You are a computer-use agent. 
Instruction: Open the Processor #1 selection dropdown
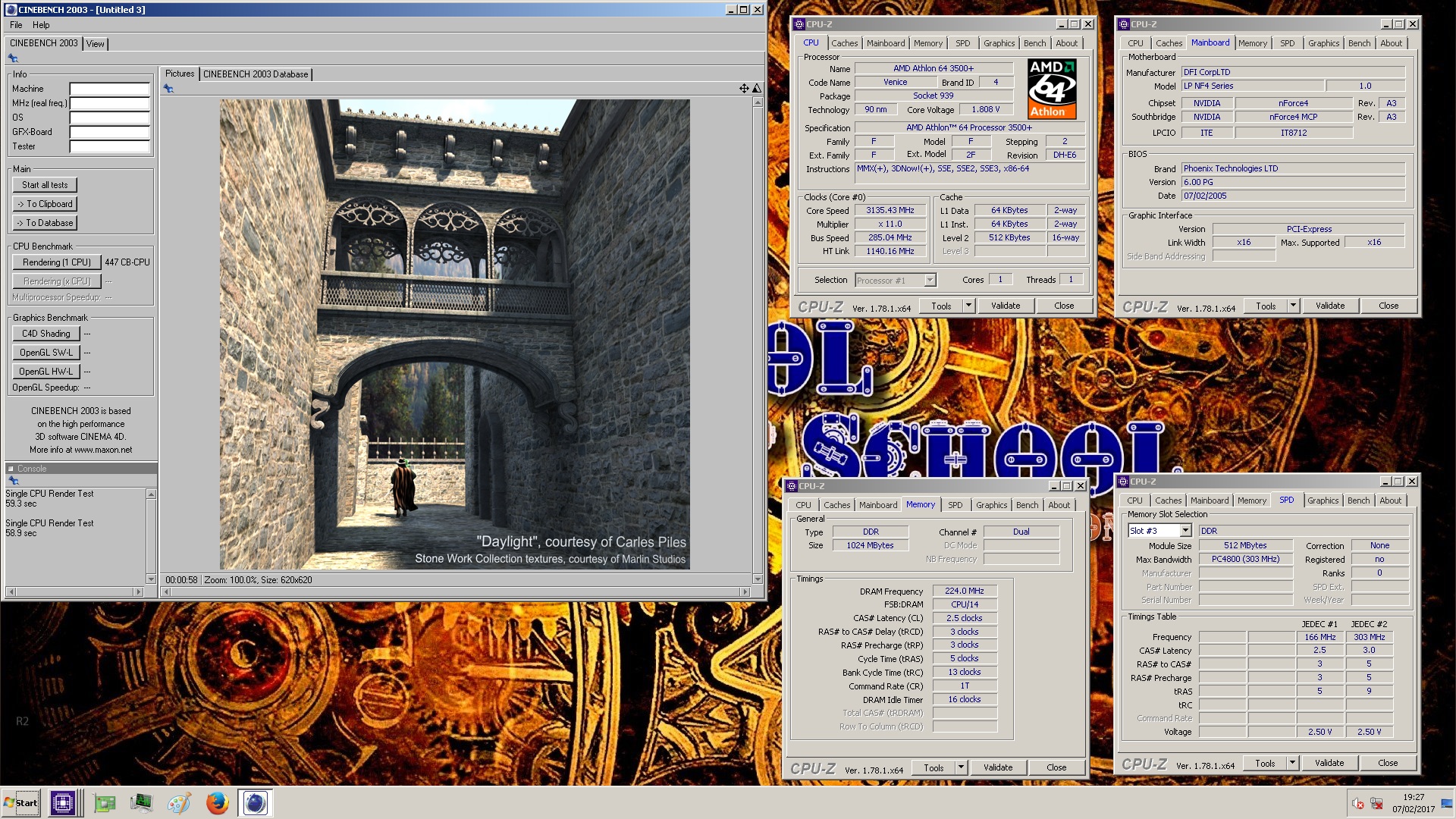tap(930, 281)
